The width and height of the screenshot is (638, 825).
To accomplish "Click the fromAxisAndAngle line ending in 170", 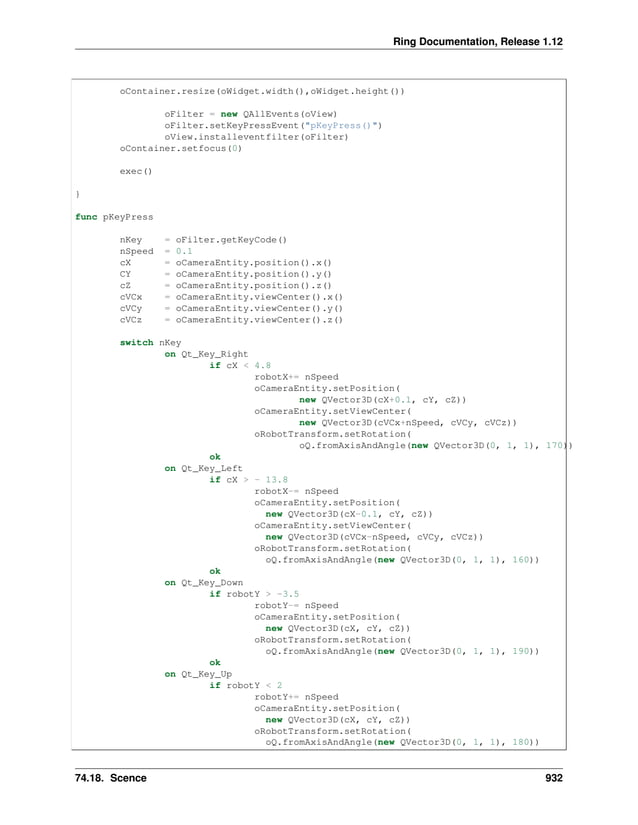I will (x=436, y=446).
